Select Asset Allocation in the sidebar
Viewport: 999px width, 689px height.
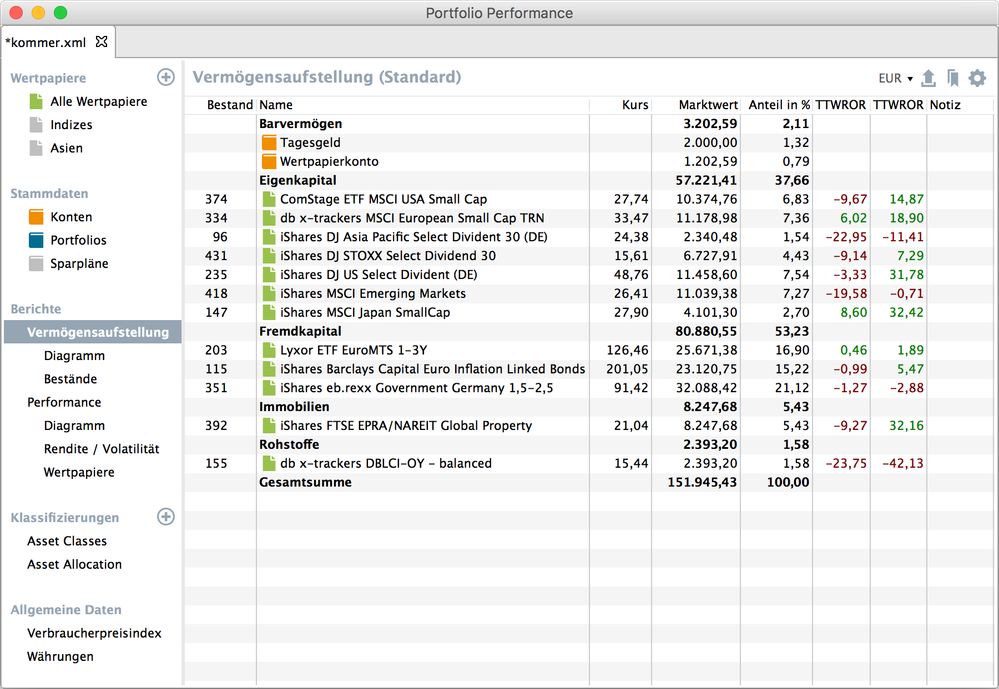pyautogui.click(x=74, y=564)
